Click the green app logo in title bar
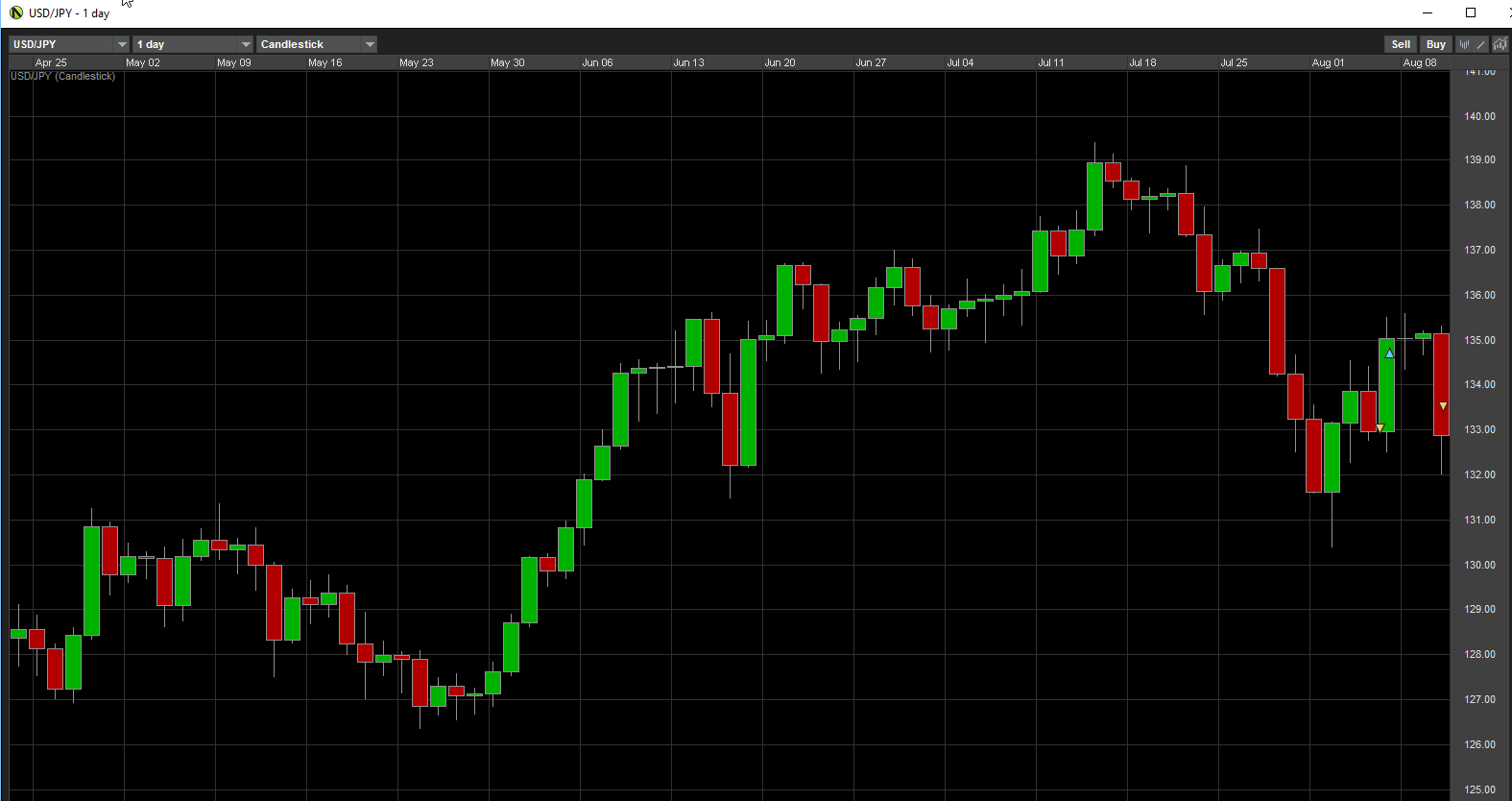 coord(16,12)
